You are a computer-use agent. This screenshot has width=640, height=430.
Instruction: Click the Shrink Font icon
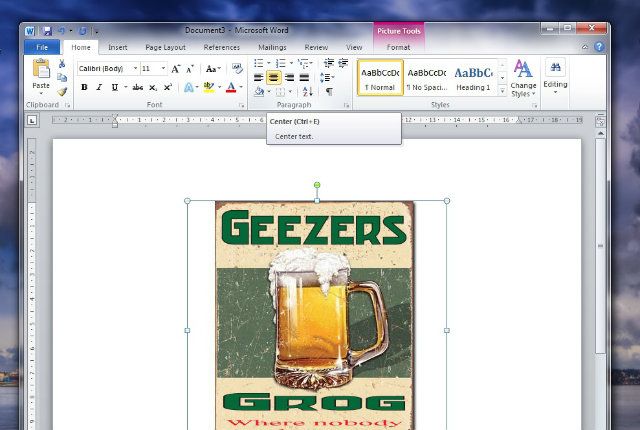click(x=190, y=69)
